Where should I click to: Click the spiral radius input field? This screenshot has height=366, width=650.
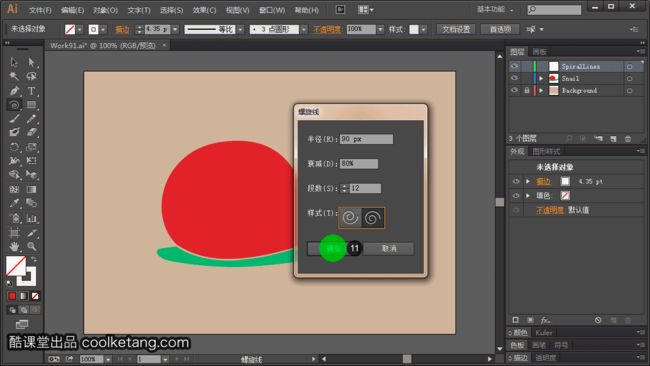click(366, 139)
